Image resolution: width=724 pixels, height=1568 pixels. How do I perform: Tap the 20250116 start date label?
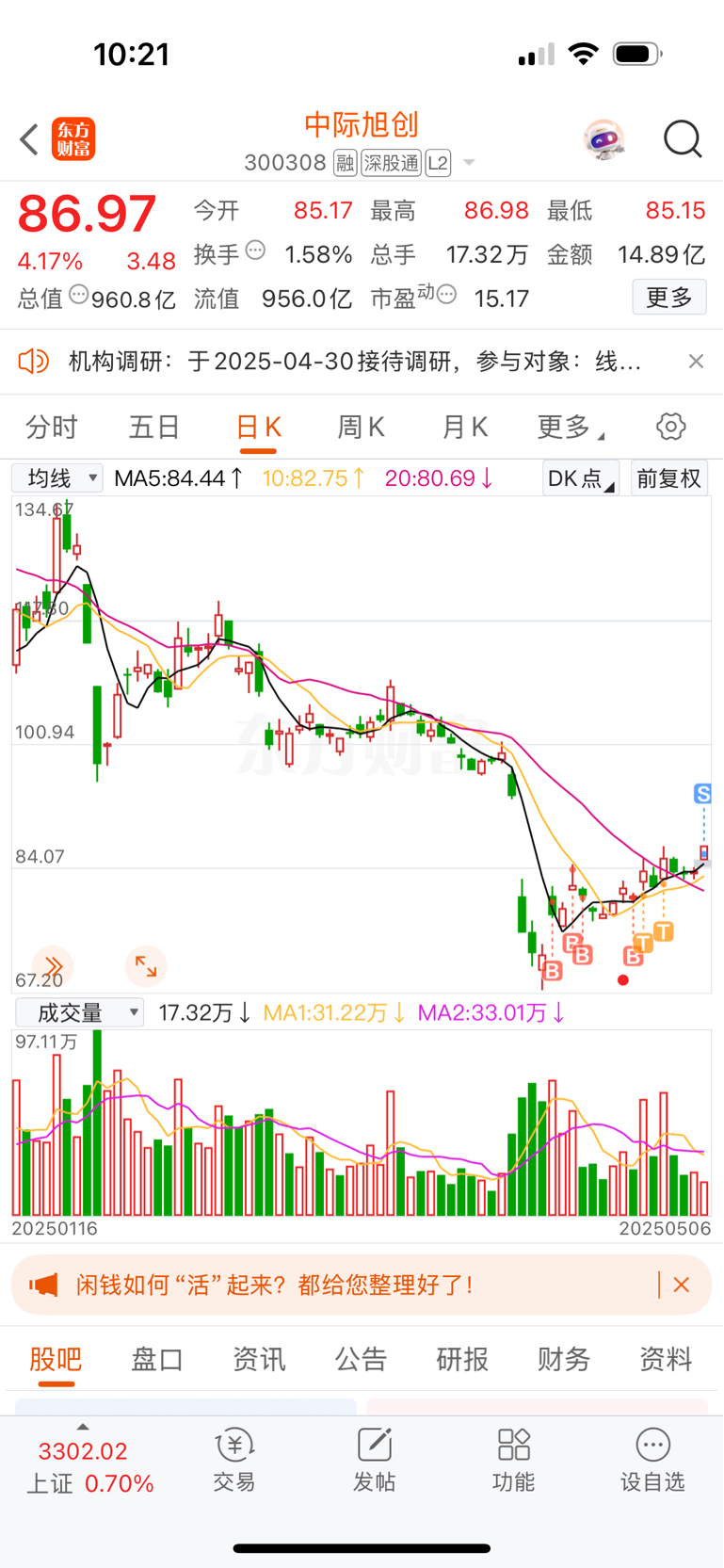[55, 1228]
